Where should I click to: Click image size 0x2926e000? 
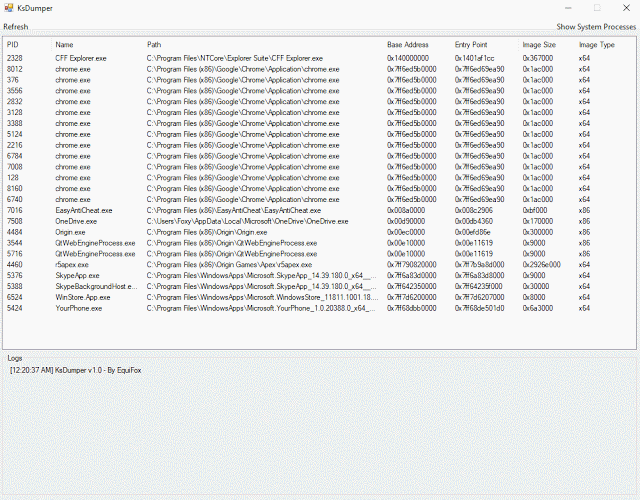[x=541, y=265]
